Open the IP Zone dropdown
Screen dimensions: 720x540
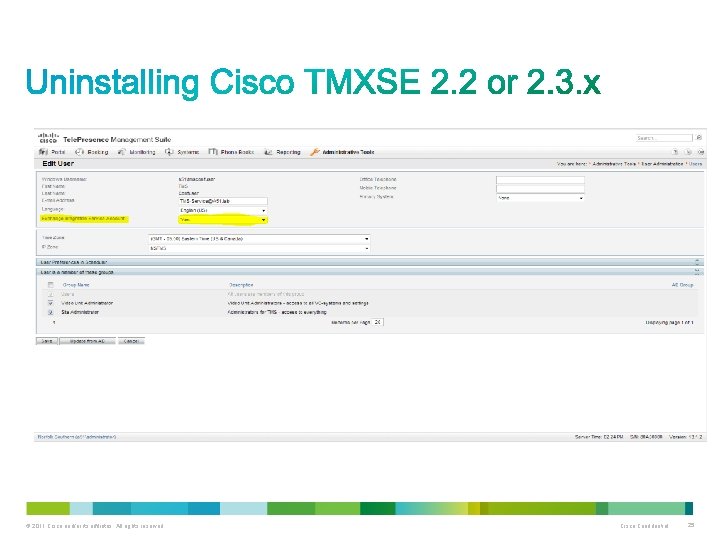coord(259,248)
